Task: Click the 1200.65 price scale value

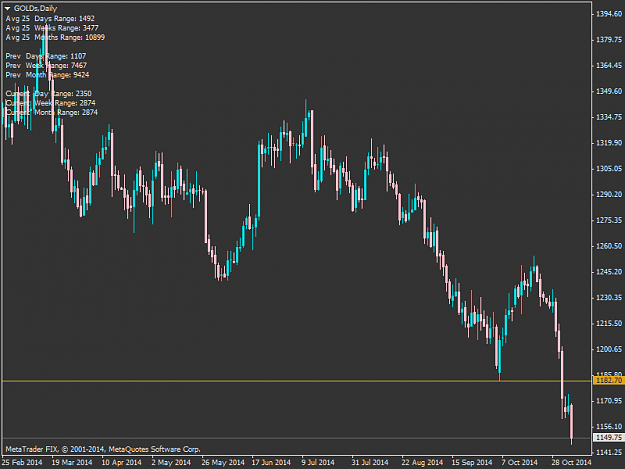Action: 609,349
